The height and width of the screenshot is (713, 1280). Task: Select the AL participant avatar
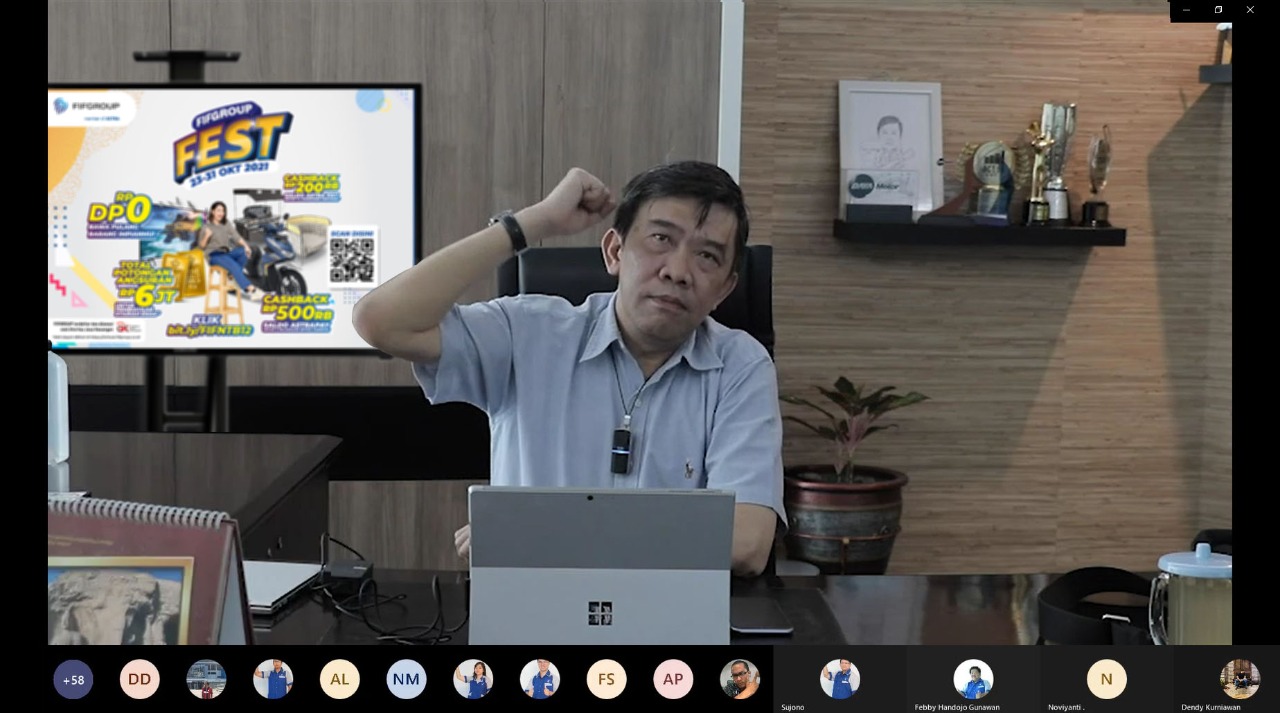point(340,679)
